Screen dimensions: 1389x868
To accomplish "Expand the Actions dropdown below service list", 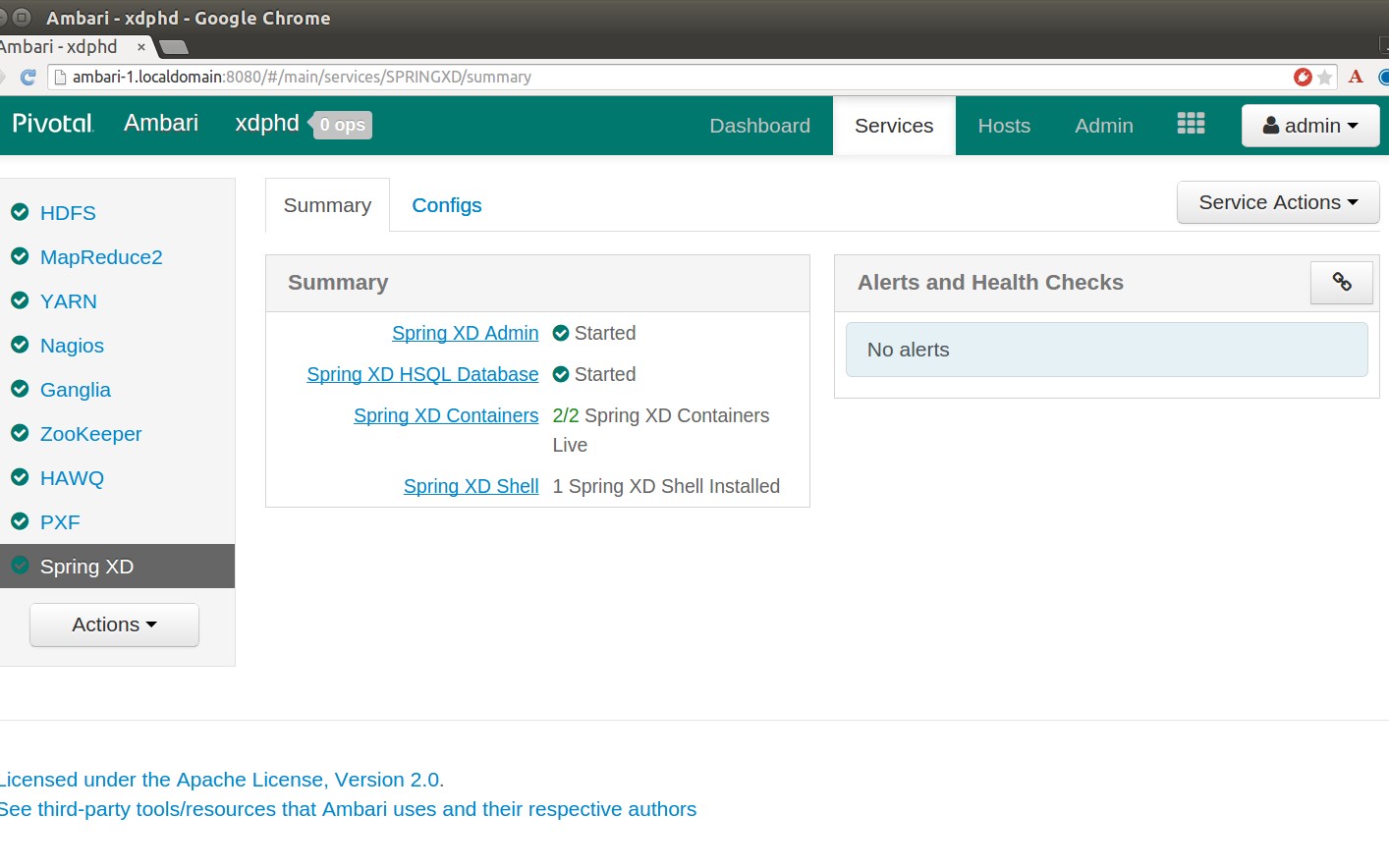I will click(114, 624).
